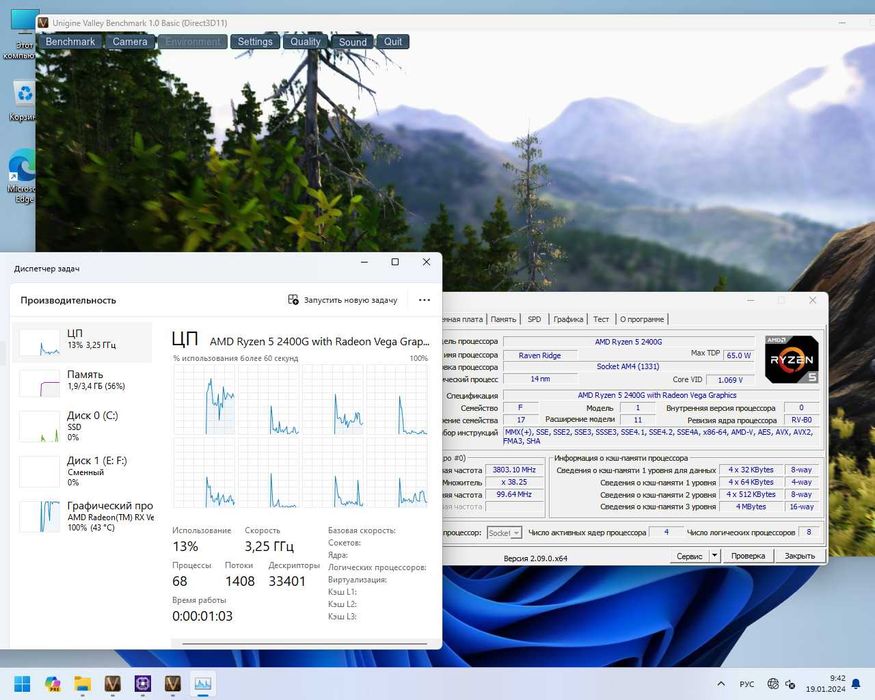Click 'Raven Ridge' code name field
This screenshot has width=875, height=700.
(x=540, y=356)
